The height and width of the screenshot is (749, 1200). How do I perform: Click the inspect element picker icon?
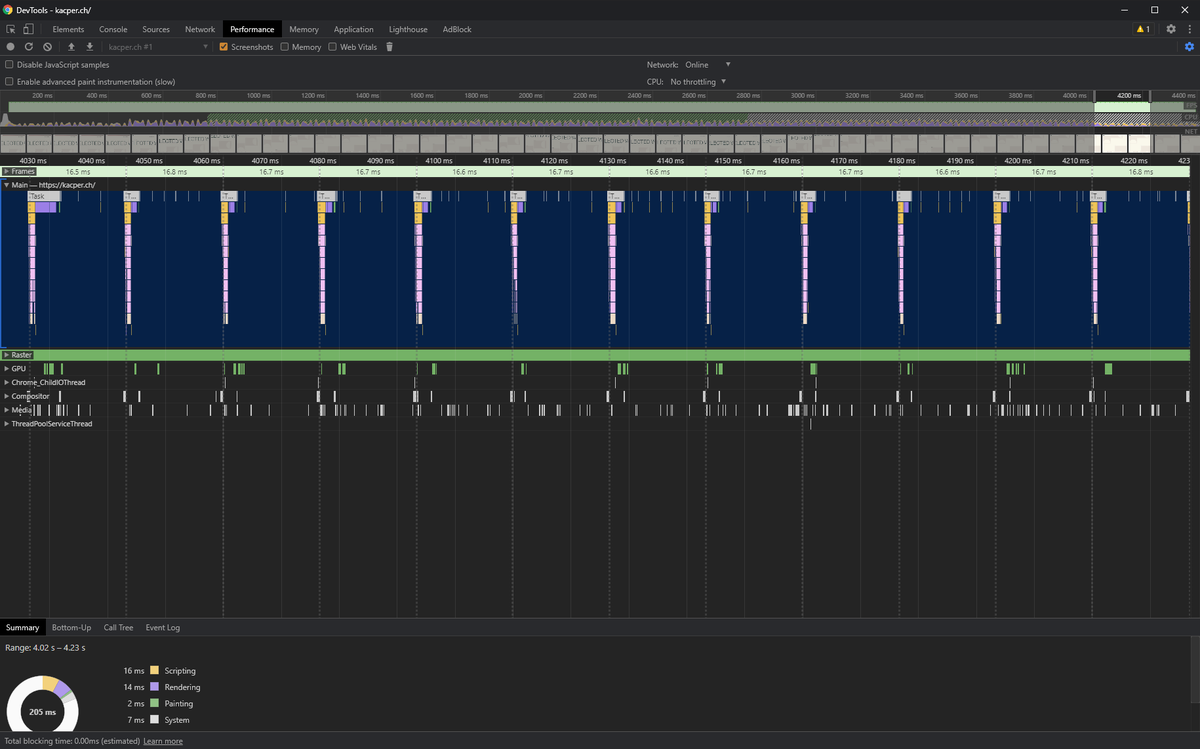11,29
